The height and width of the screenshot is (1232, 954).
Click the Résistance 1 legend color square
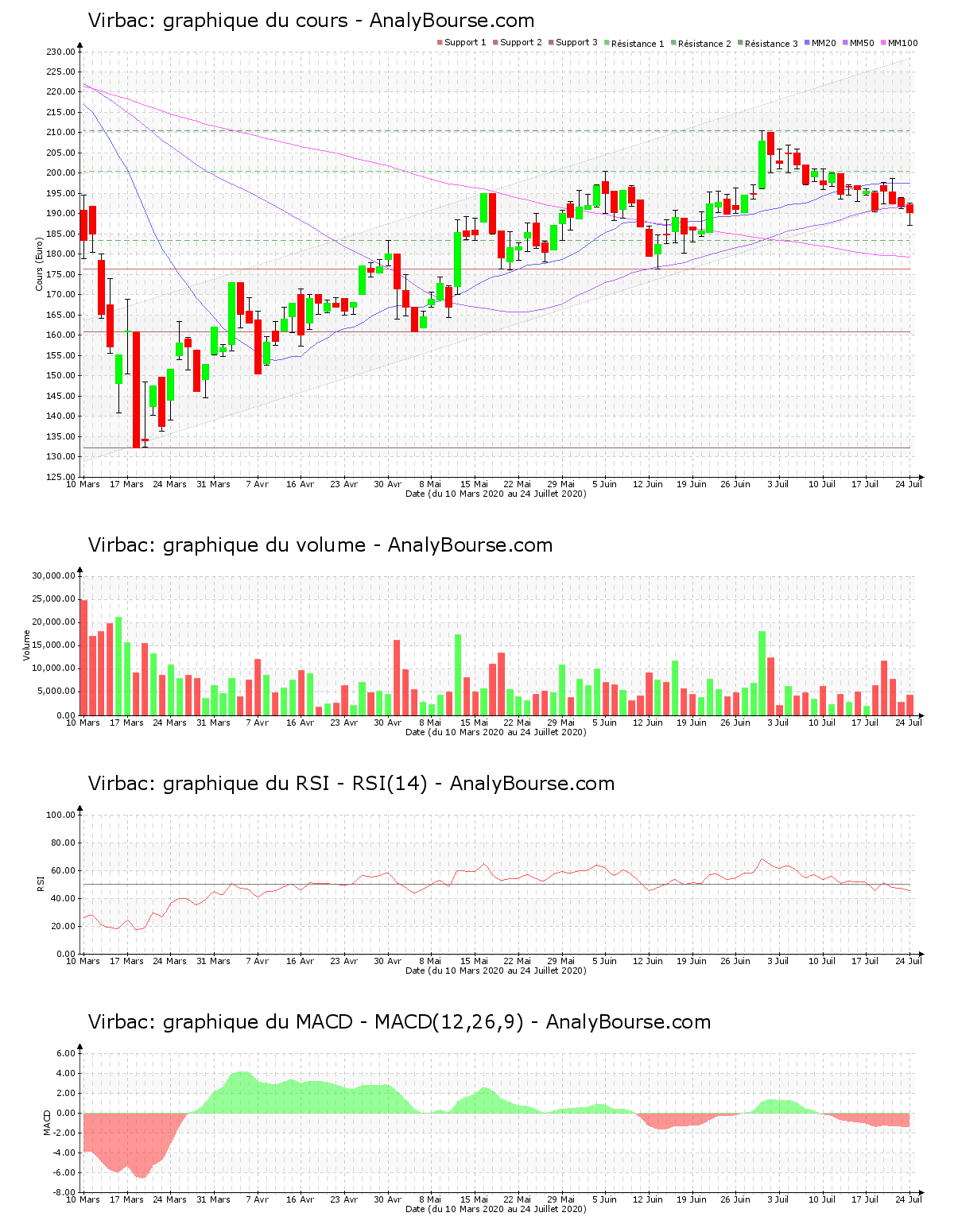(607, 42)
